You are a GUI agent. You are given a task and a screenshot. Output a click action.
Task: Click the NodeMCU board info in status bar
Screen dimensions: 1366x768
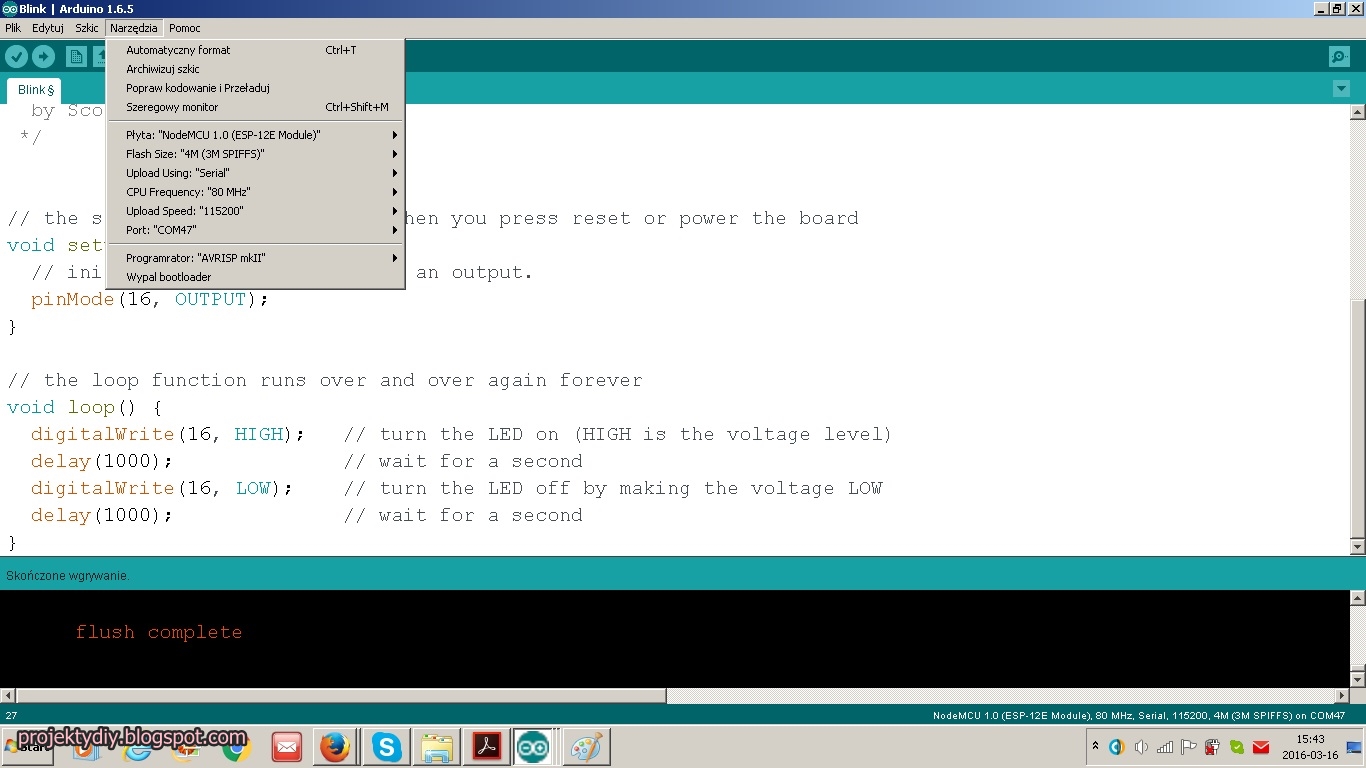pos(1138,716)
